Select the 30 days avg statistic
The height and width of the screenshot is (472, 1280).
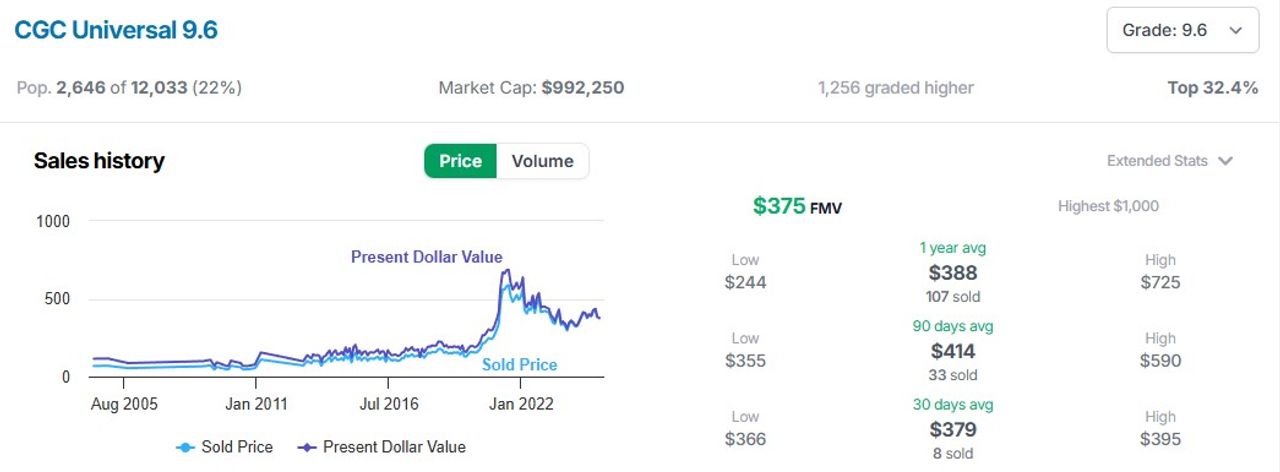953,429
